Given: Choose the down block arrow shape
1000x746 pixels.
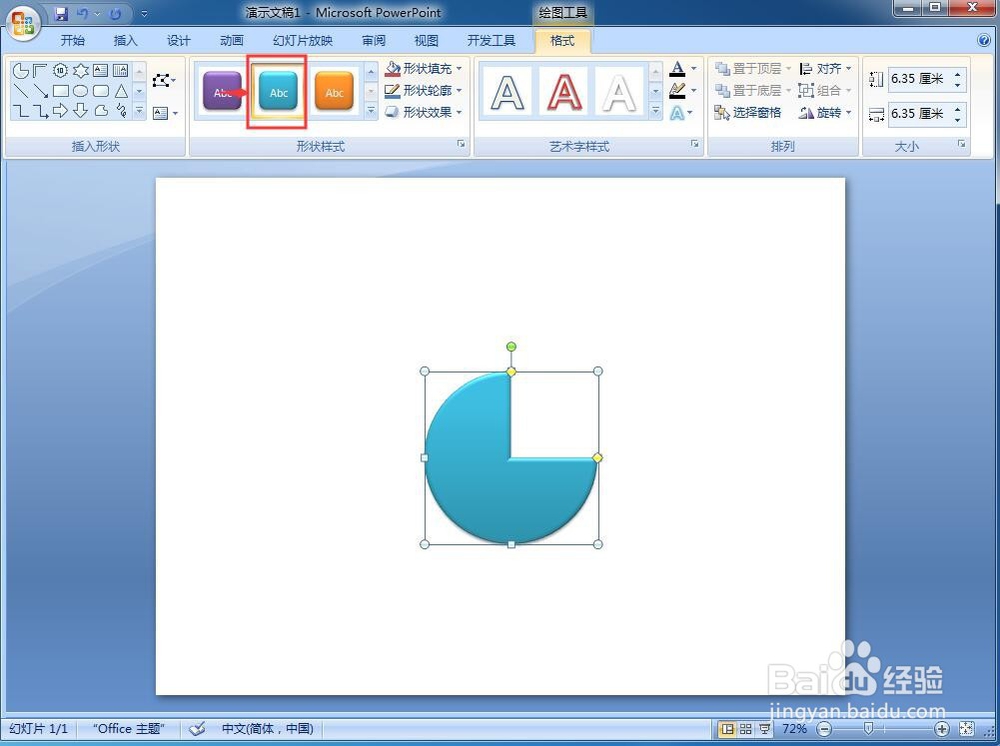Looking at the screenshot, I should [80, 111].
